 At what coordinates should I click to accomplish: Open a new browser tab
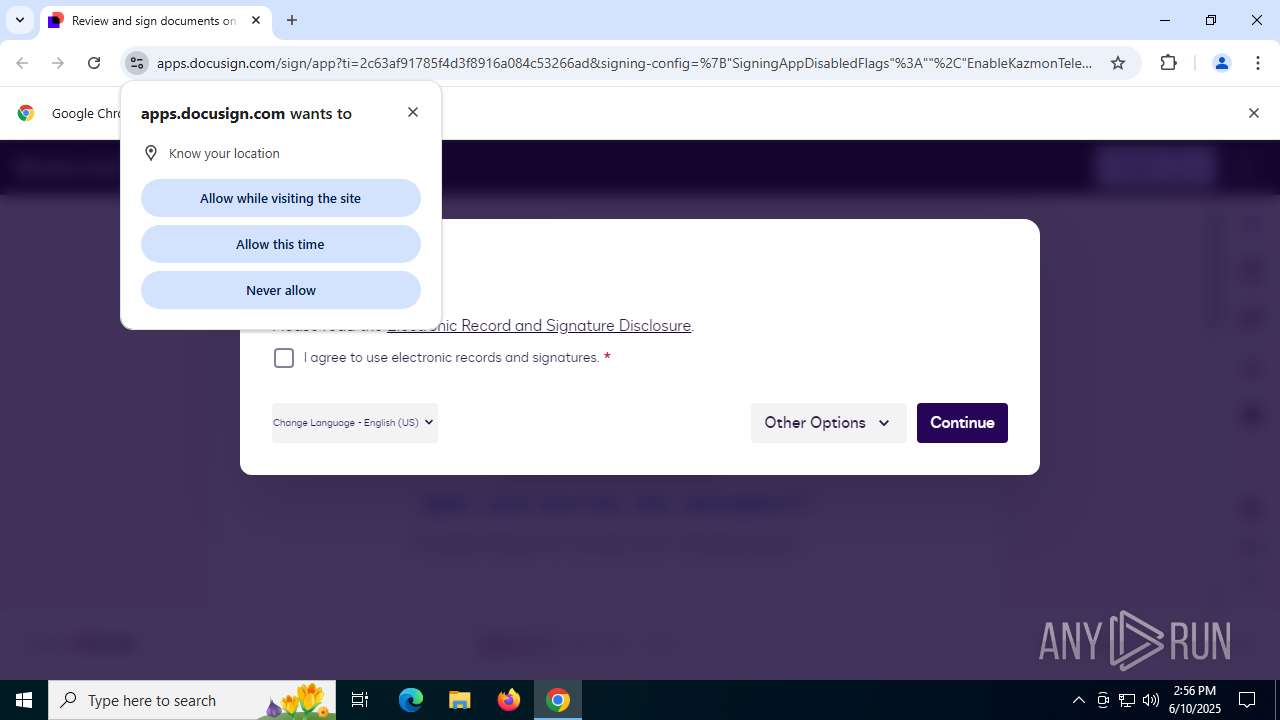[292, 20]
